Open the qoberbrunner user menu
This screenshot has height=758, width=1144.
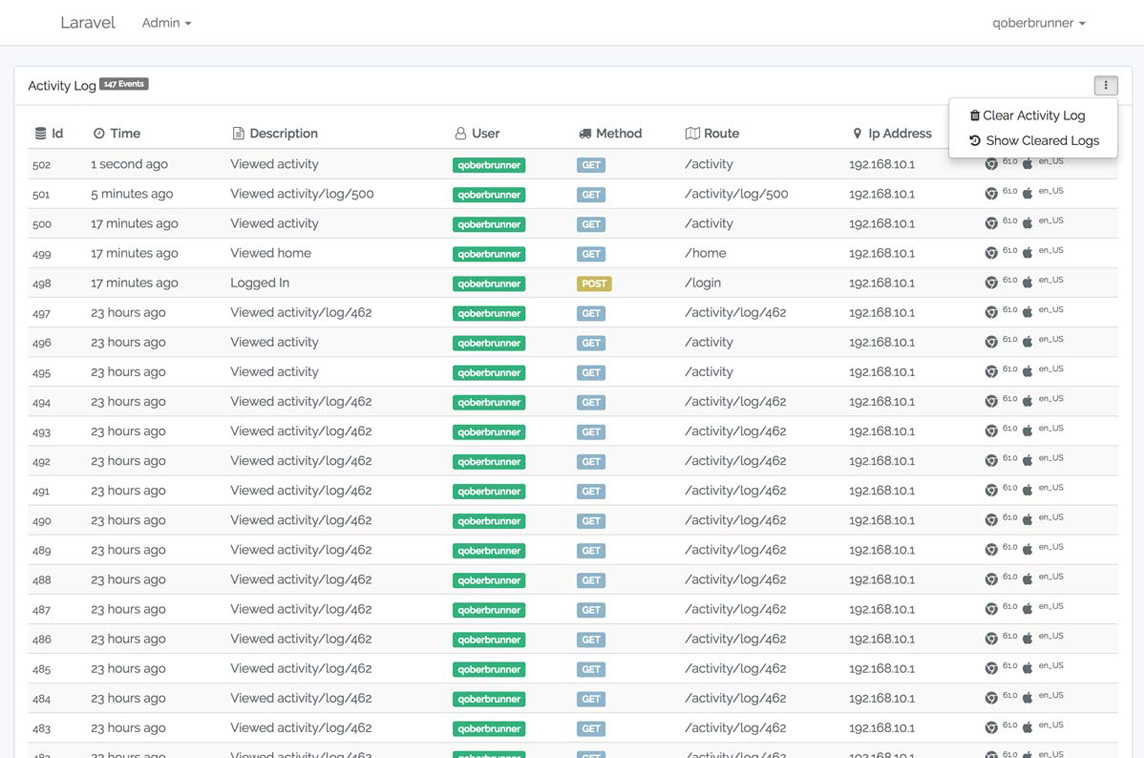click(1038, 23)
